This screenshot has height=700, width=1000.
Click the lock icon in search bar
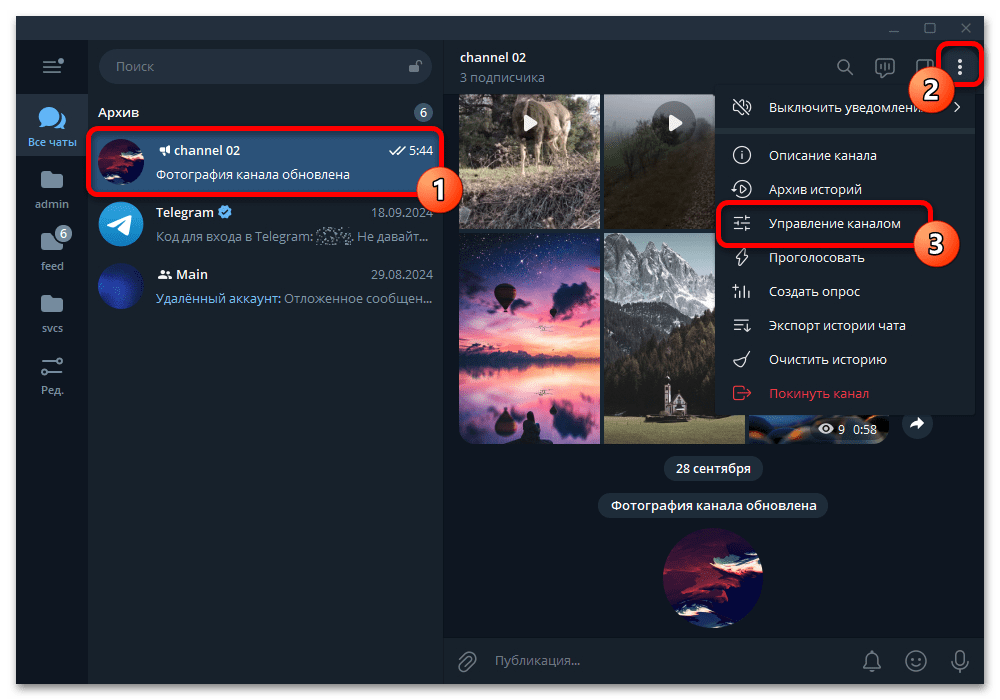pos(415,66)
